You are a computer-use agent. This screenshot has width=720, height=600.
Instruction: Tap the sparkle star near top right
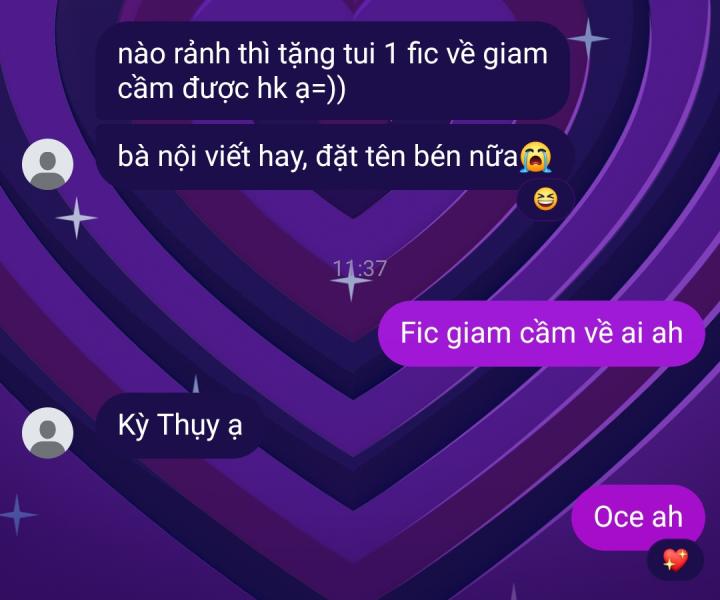588,39
